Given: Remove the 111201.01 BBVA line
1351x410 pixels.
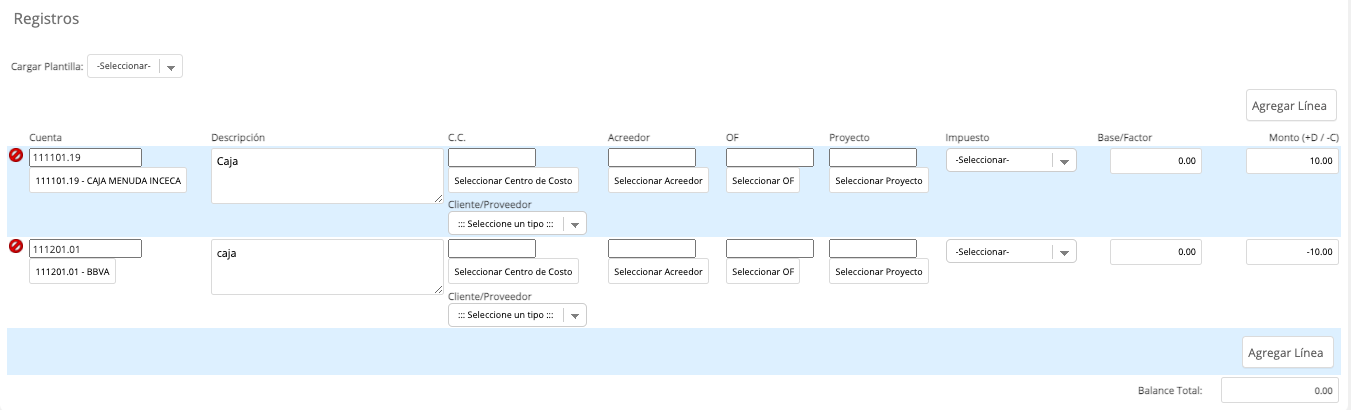Looking at the screenshot, I should [x=16, y=247].
